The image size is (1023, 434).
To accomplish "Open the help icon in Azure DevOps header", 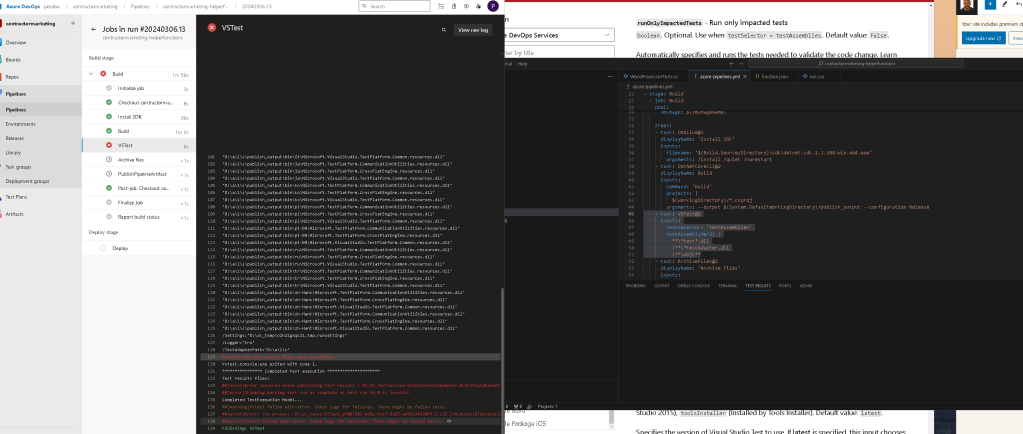I will click(x=467, y=6).
